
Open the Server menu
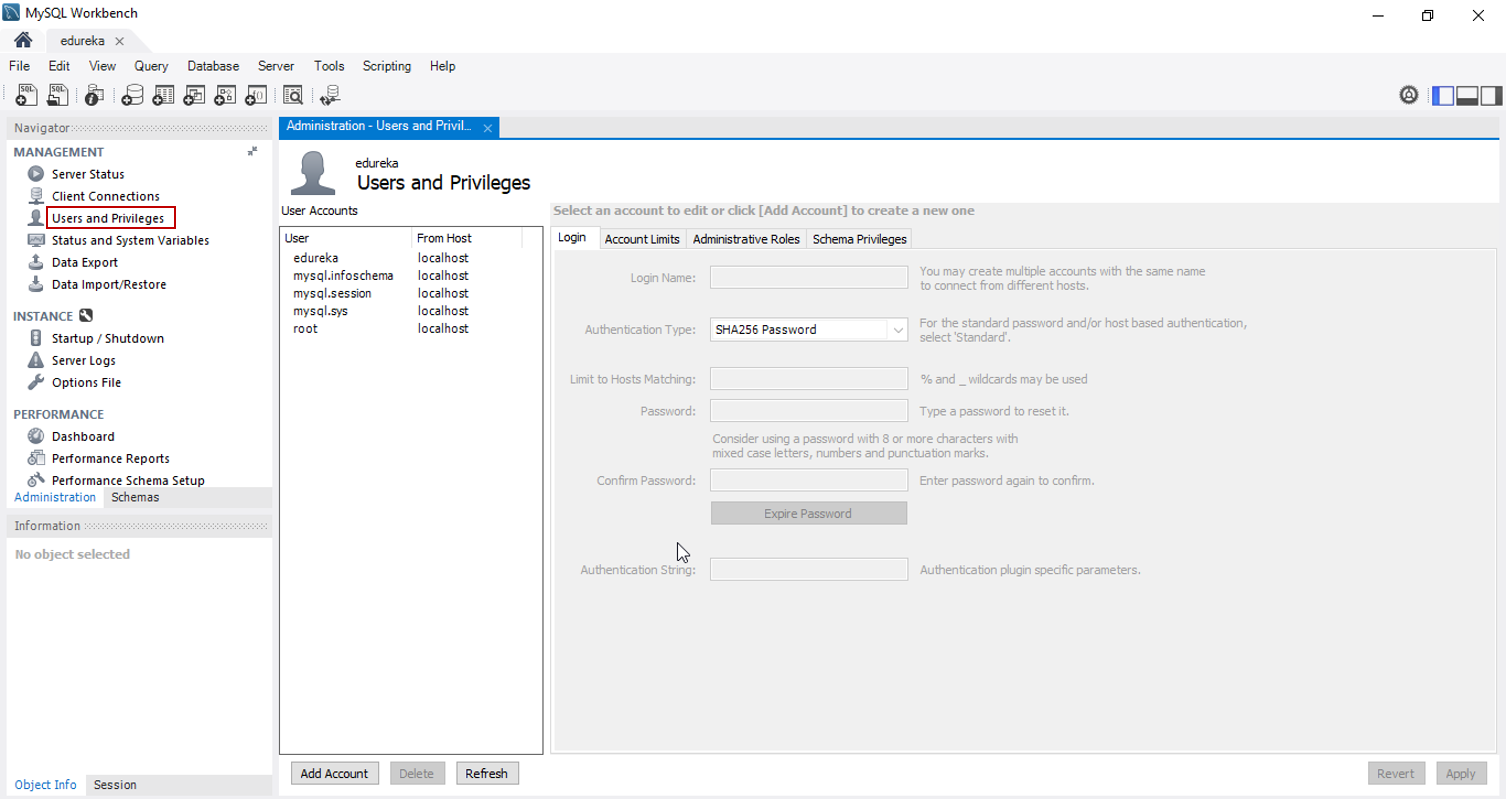pyautogui.click(x=276, y=66)
